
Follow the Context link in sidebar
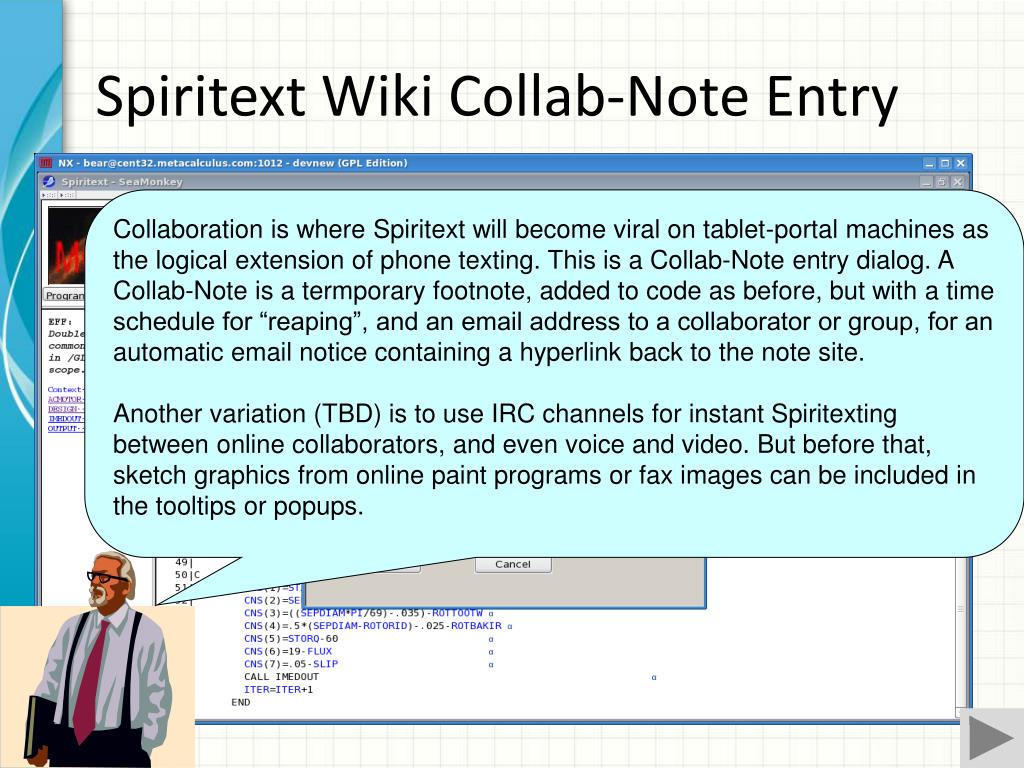click(x=65, y=389)
